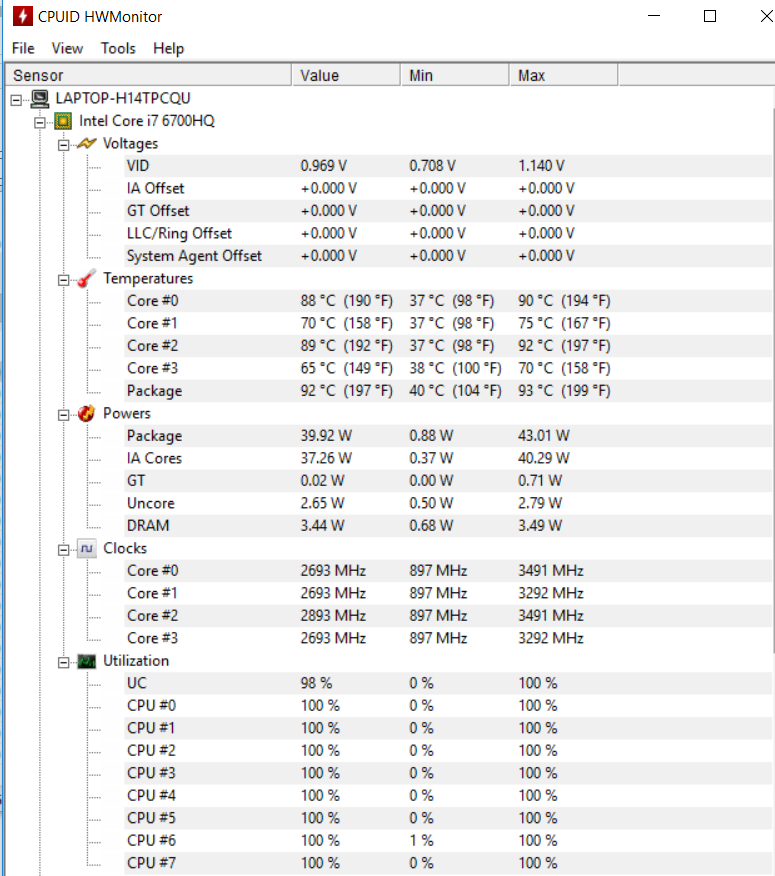This screenshot has width=775, height=876.
Task: Click the Sensor column header
Action: coord(148,75)
